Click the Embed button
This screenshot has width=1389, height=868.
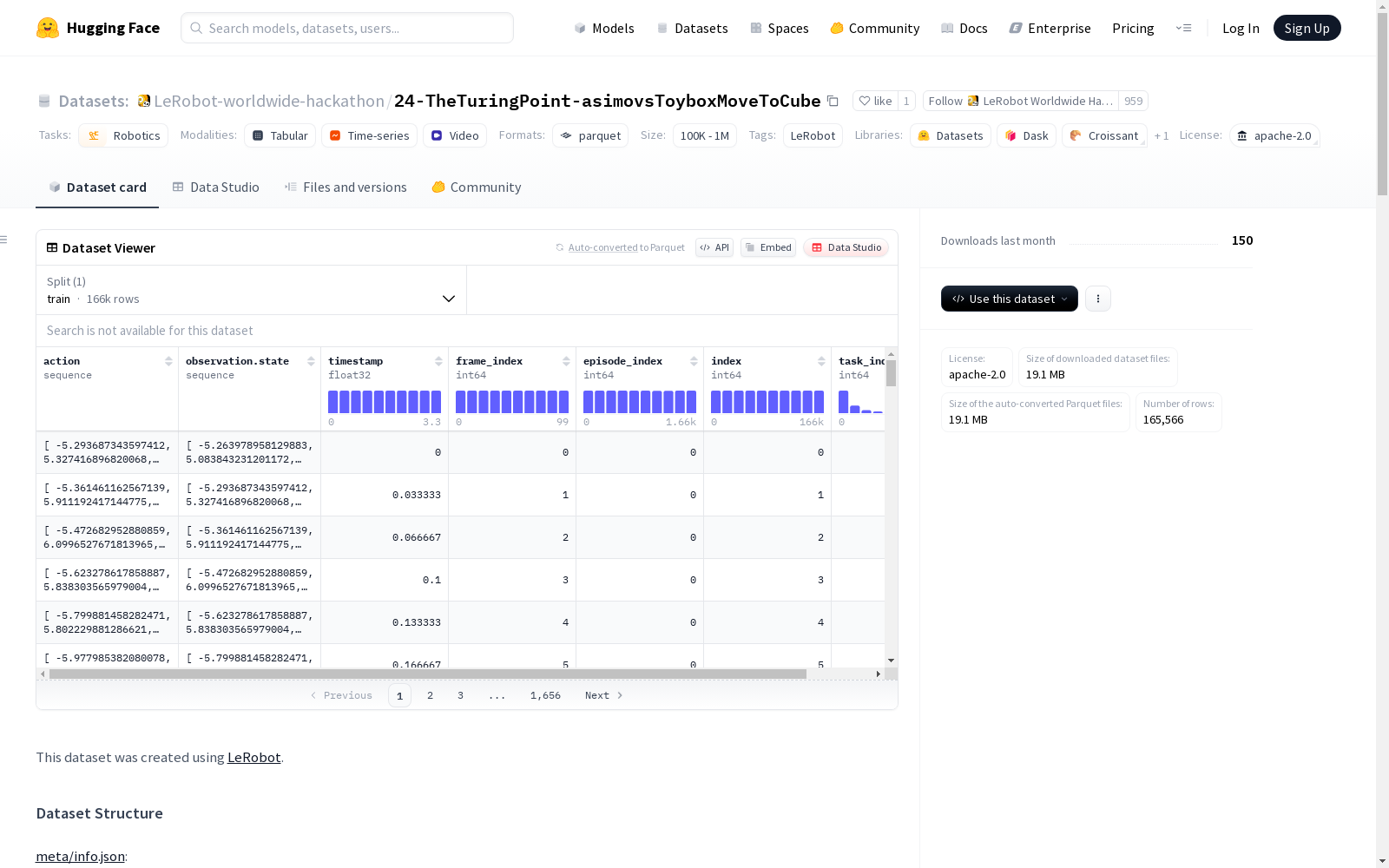tap(768, 247)
